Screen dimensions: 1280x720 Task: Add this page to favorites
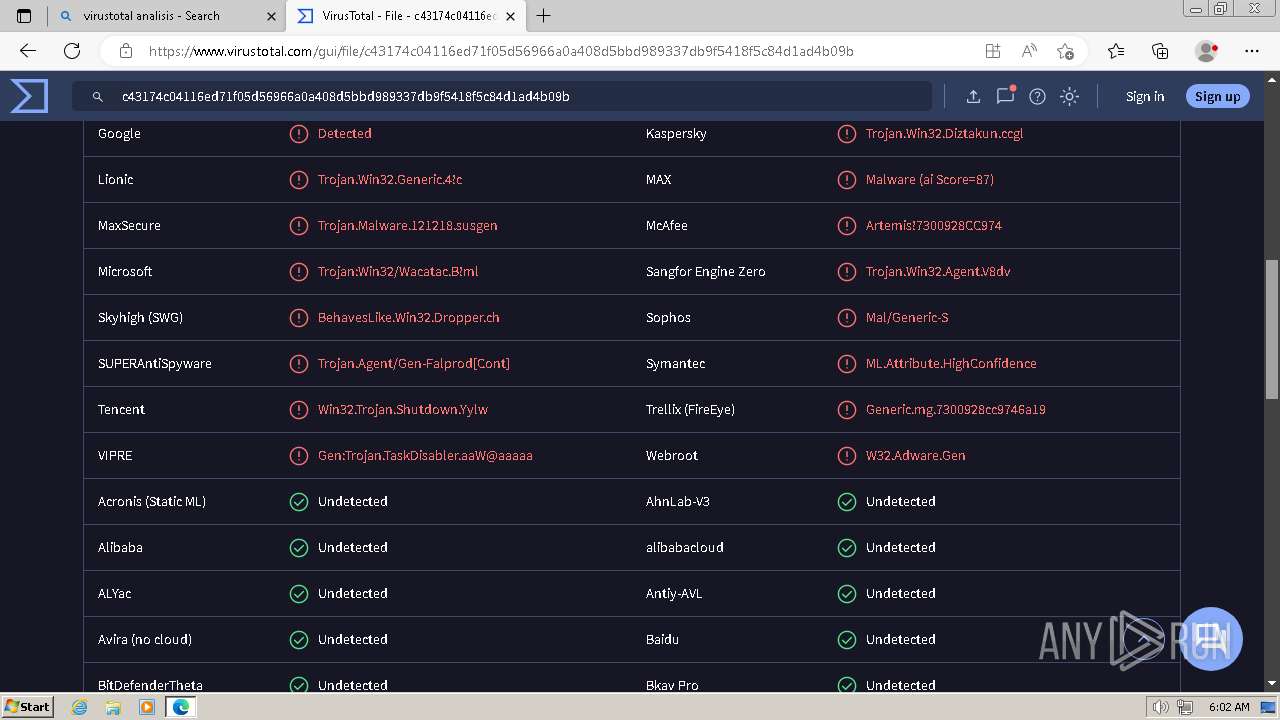click(1065, 51)
